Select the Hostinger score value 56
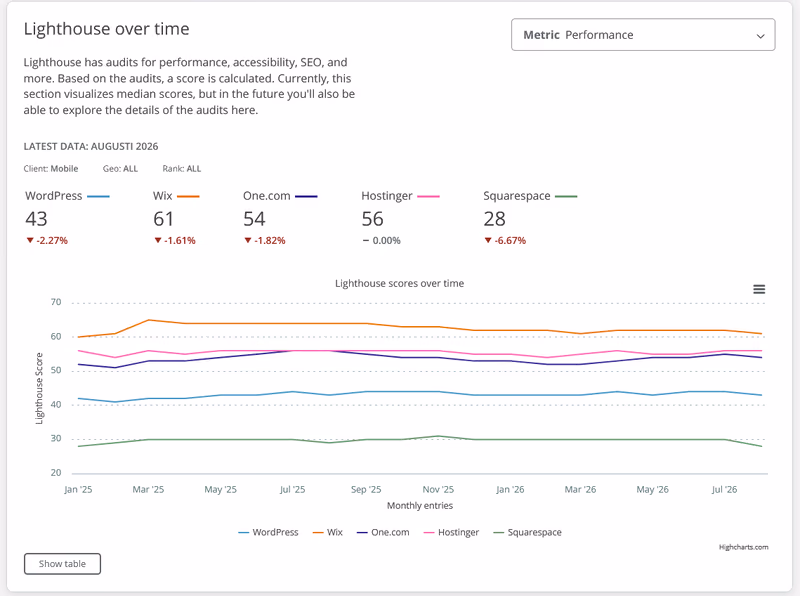800x596 pixels. pos(372,219)
